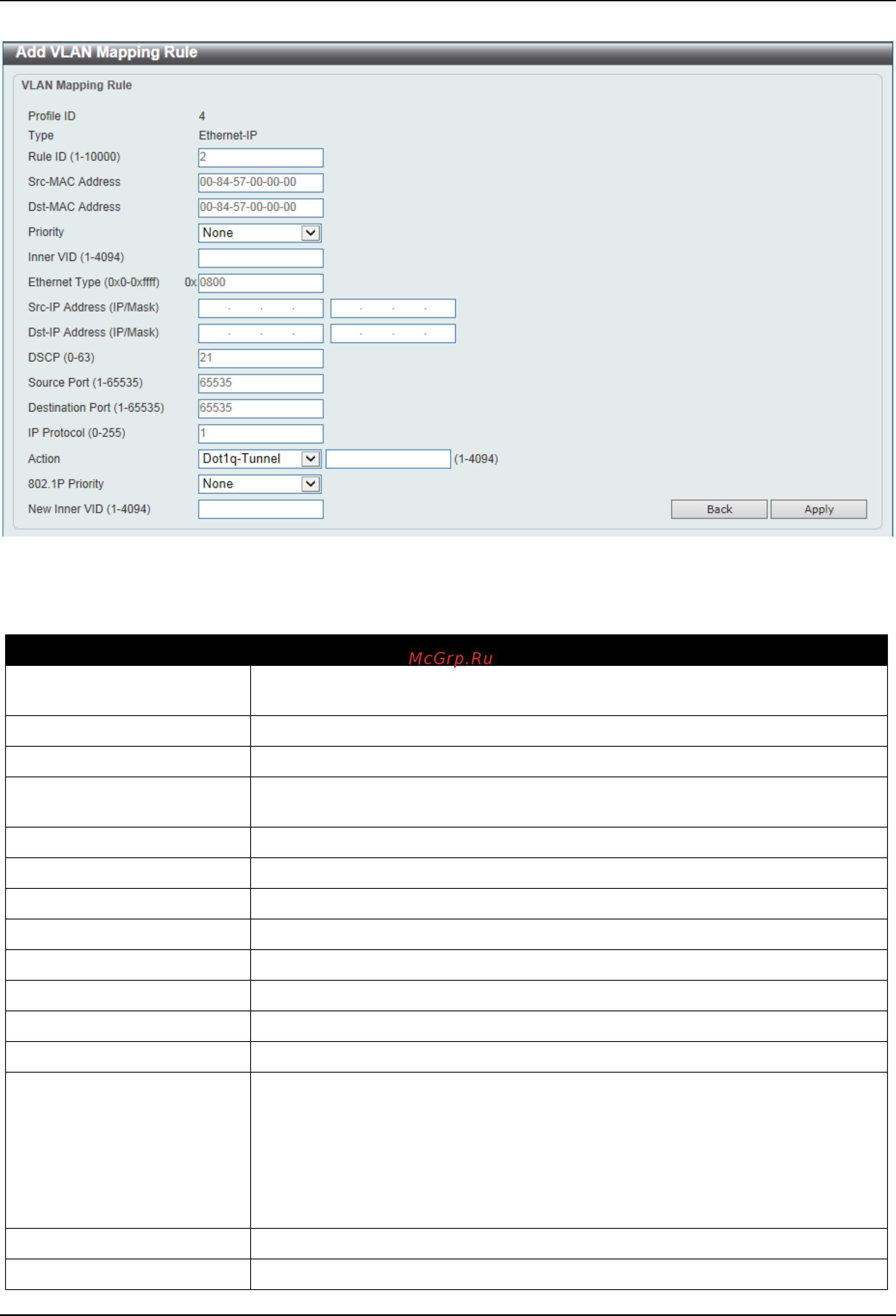The width and height of the screenshot is (896, 1316).
Task: Click the New Inner VID (1-4094) label
Action: [x=89, y=509]
